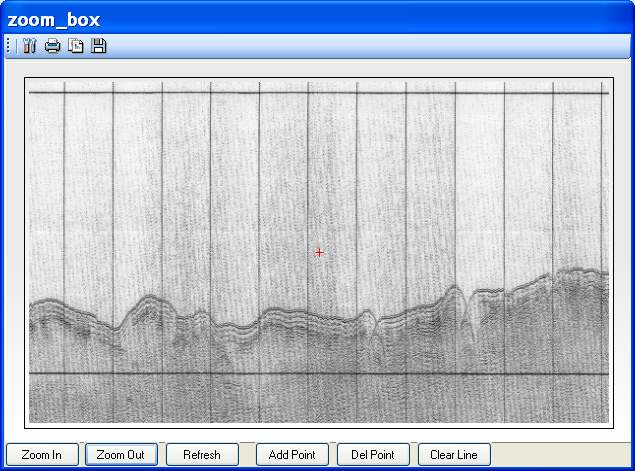Click the Add Point button
Image resolution: width=635 pixels, height=471 pixels.
[292, 455]
